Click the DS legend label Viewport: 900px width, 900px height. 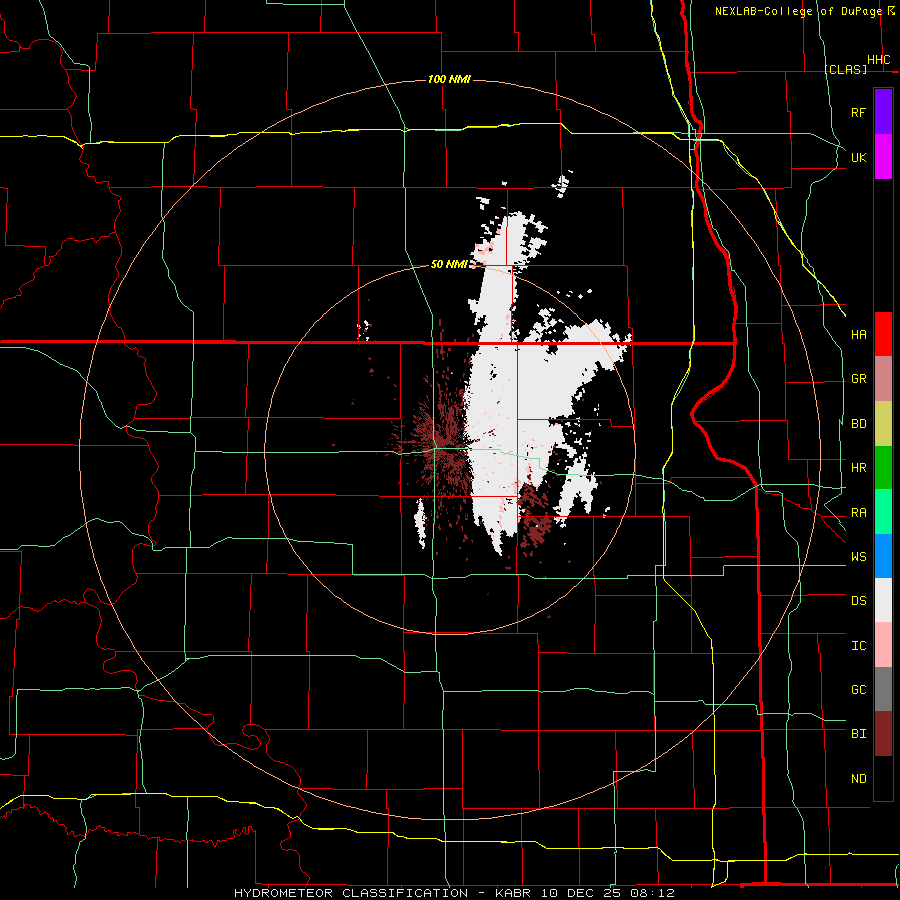coord(858,601)
